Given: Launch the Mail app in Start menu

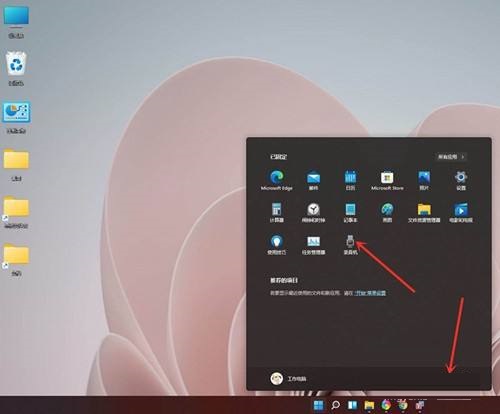Looking at the screenshot, I should pos(313,180).
